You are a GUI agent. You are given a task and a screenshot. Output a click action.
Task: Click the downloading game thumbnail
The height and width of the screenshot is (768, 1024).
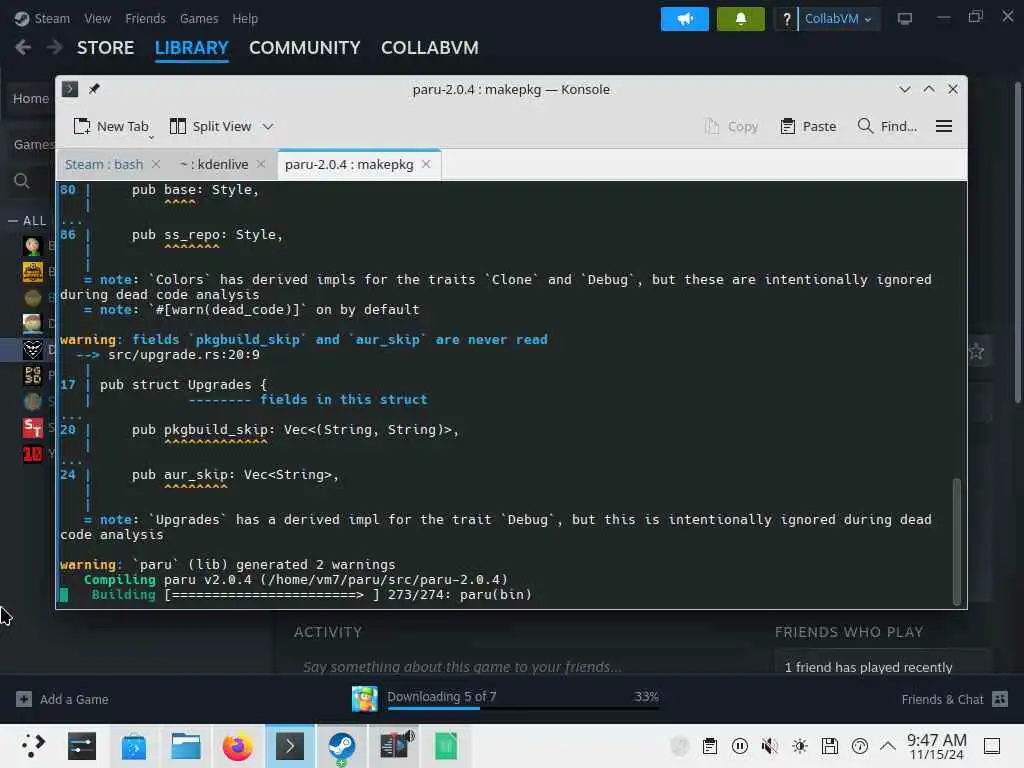click(x=364, y=699)
